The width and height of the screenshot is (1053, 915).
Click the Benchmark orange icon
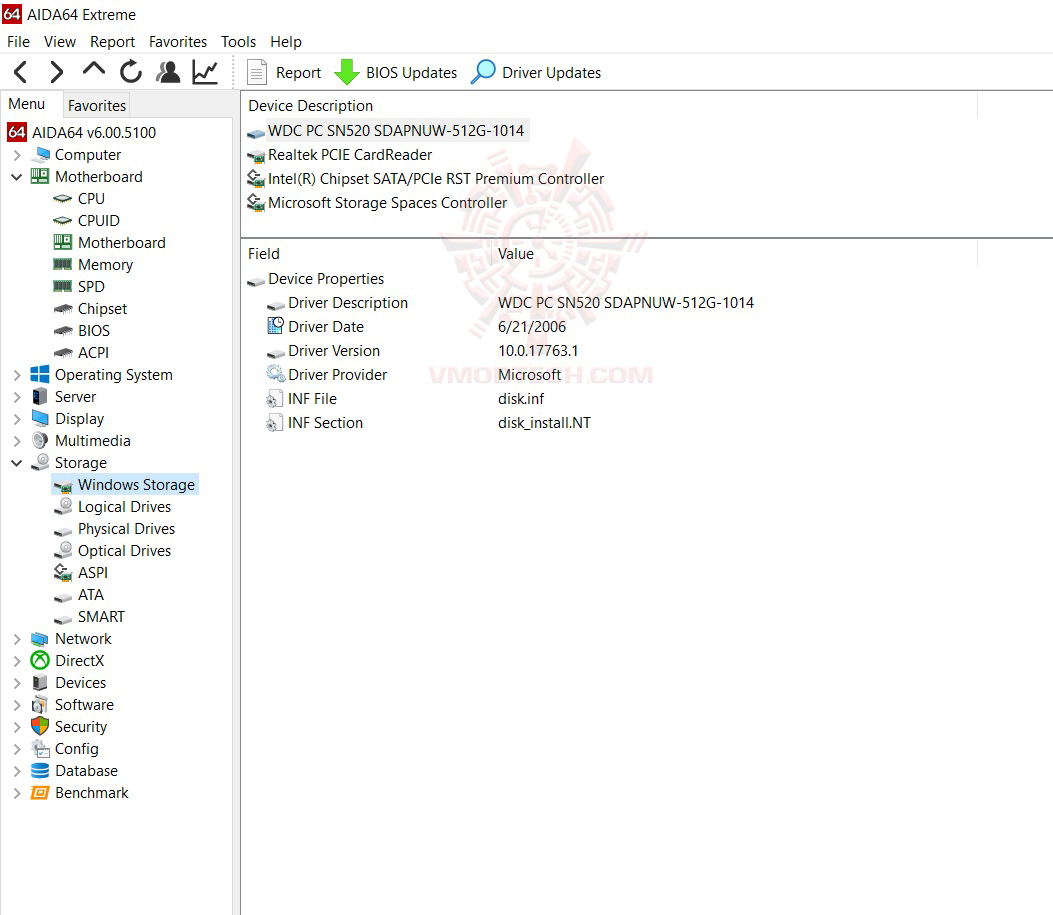[x=40, y=793]
